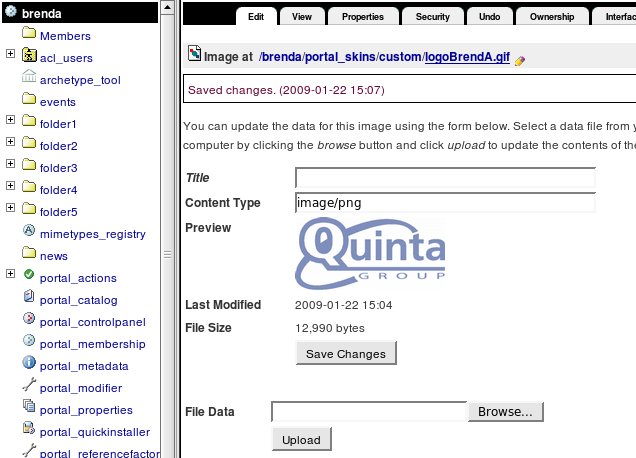Expand the portal_actions tree node
Screen dimensions: 636x458
(10, 277)
